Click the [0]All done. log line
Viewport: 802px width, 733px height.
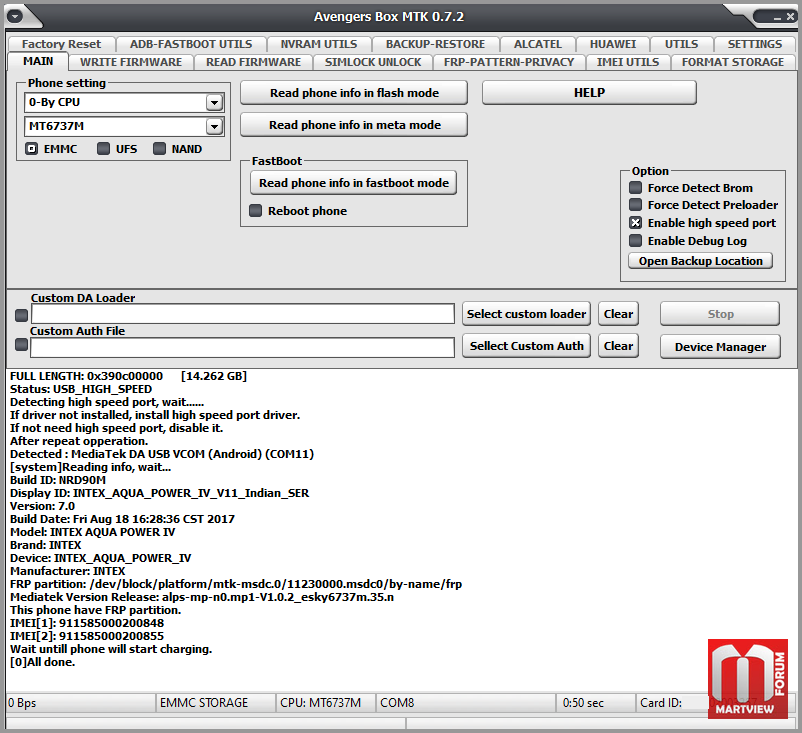pos(42,662)
